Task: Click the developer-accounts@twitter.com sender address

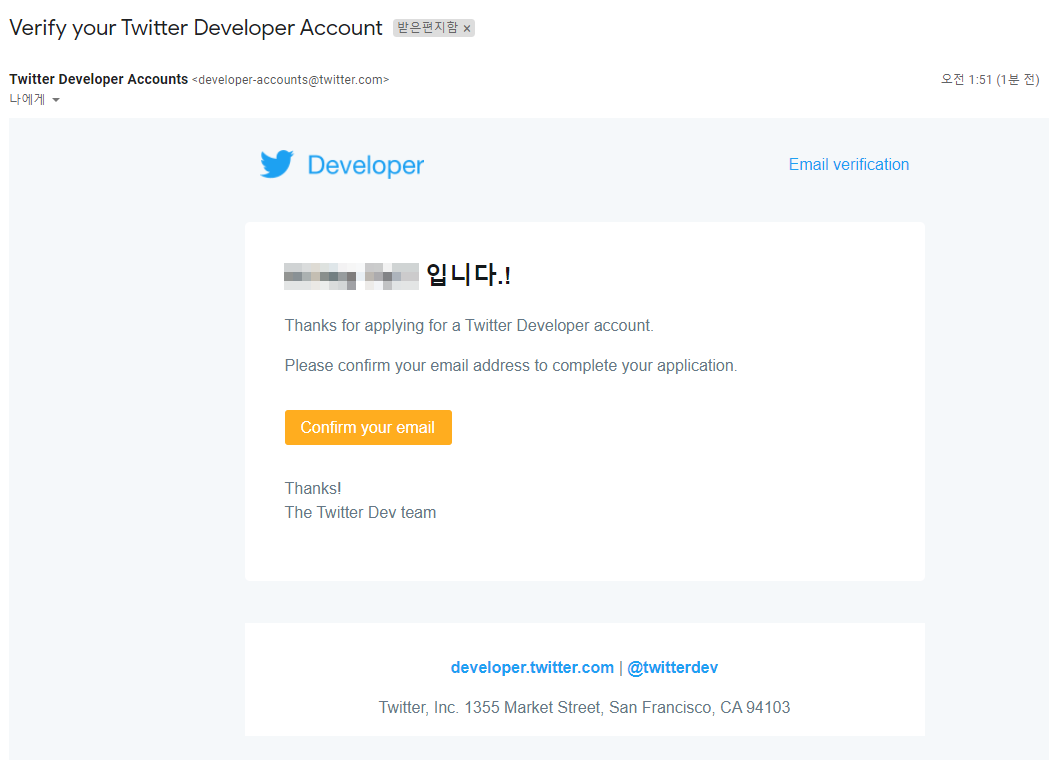Action: tap(290, 80)
